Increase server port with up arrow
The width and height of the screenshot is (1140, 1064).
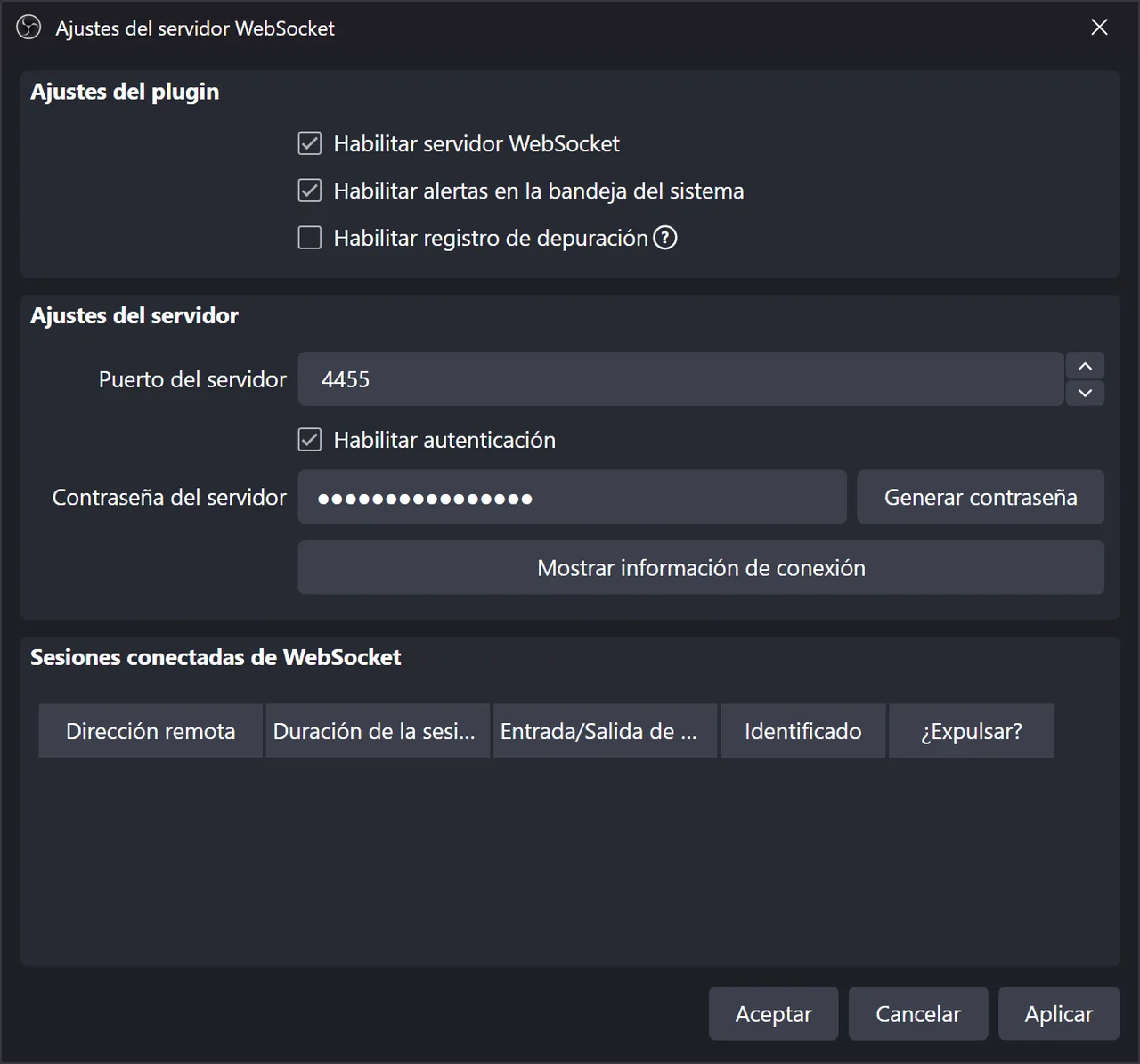coord(1085,366)
